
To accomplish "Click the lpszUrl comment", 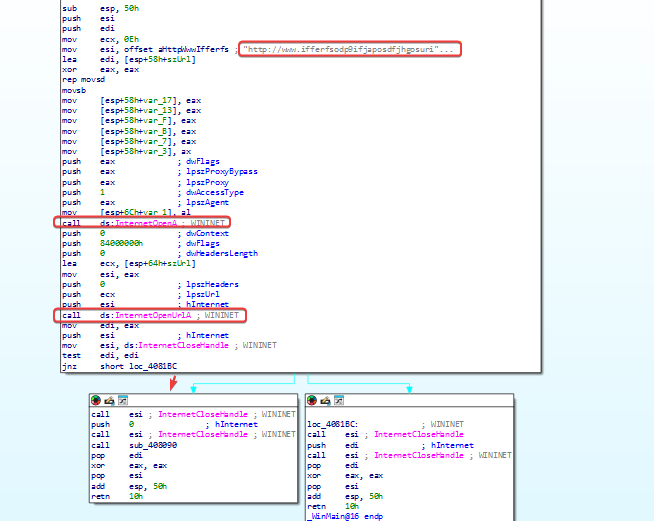I will 203,294.
